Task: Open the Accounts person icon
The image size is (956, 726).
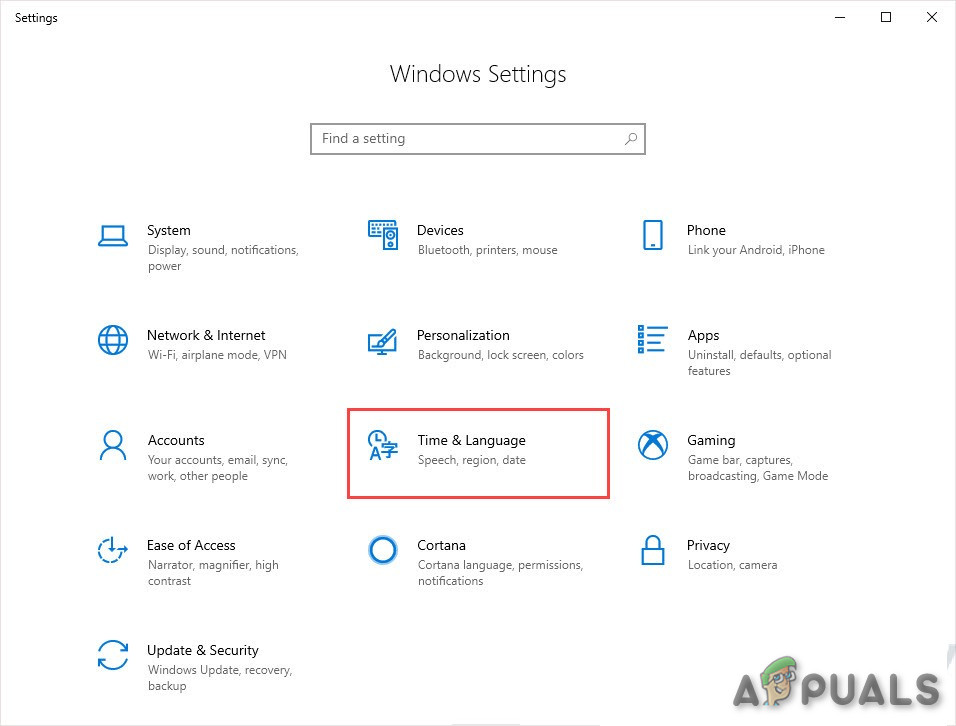Action: pos(113,445)
